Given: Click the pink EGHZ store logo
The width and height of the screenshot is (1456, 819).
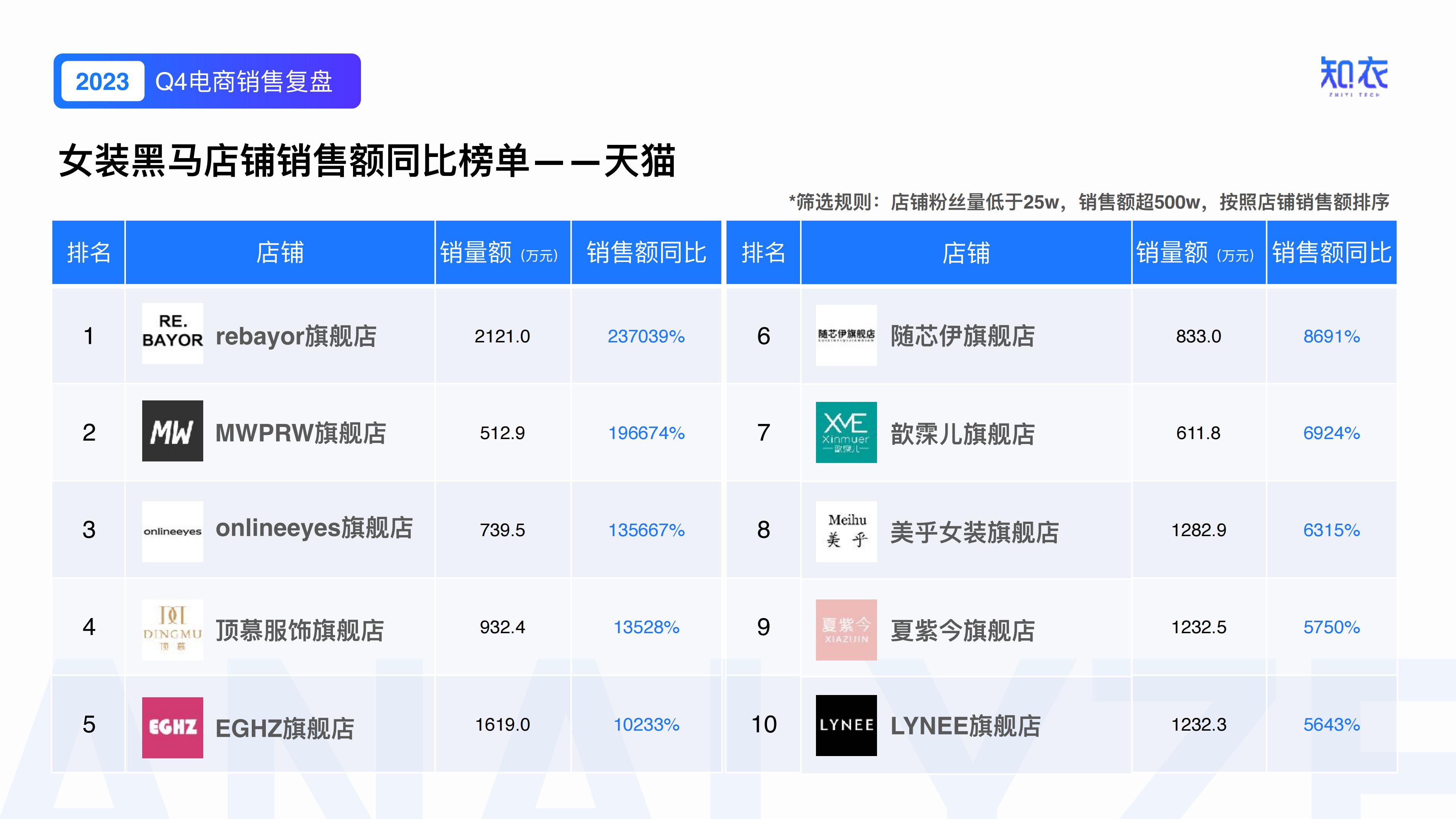Looking at the screenshot, I should (173, 728).
